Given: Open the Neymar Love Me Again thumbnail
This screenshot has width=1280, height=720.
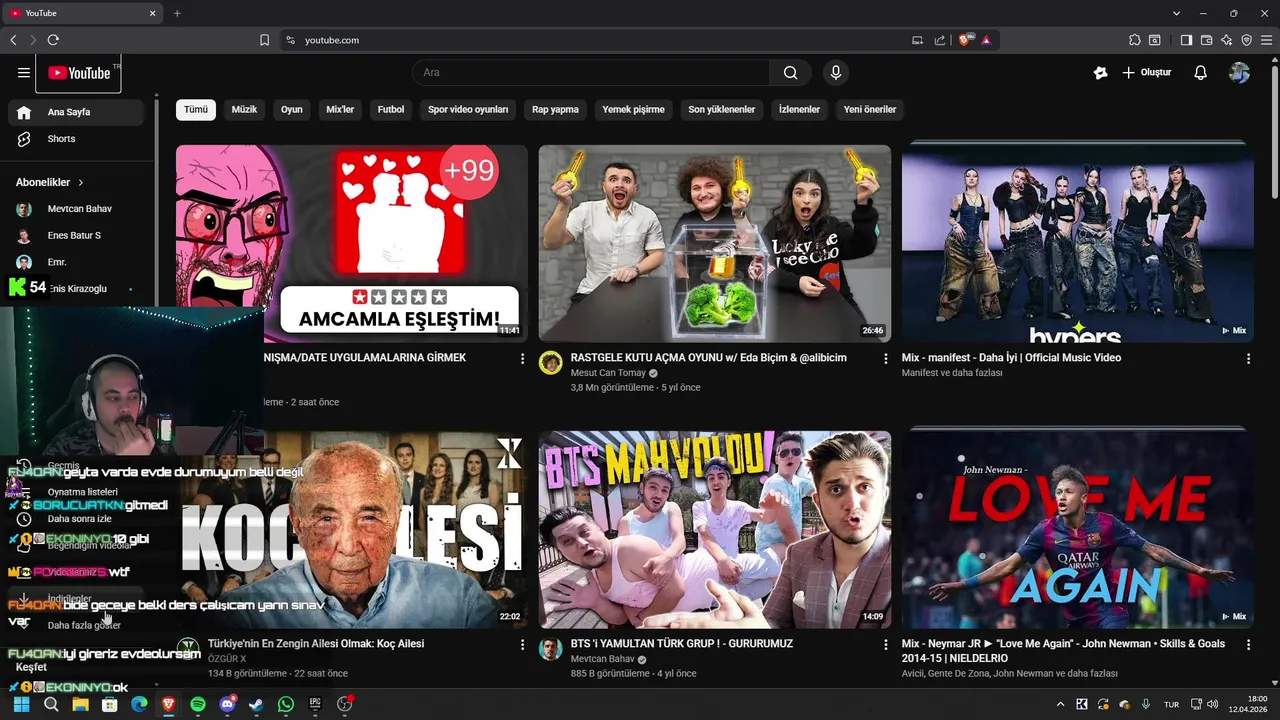Looking at the screenshot, I should [1078, 529].
